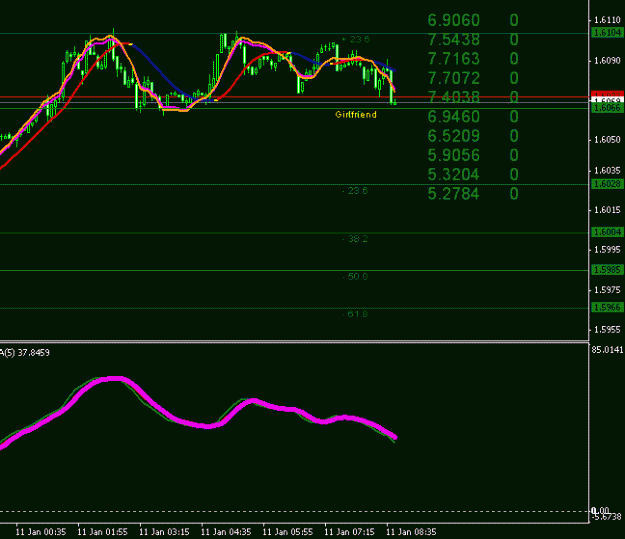The image size is (625, 539).
Task: Click the 7.5438 value
Action: [454, 39]
